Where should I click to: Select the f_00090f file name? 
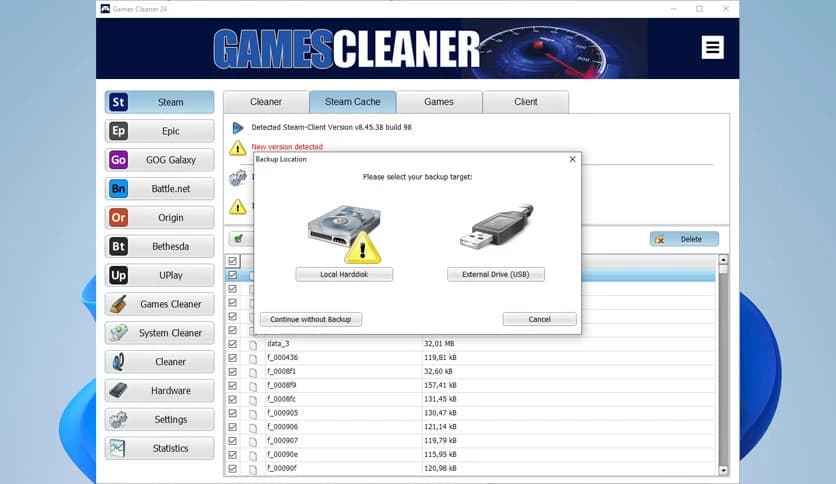tap(282, 469)
